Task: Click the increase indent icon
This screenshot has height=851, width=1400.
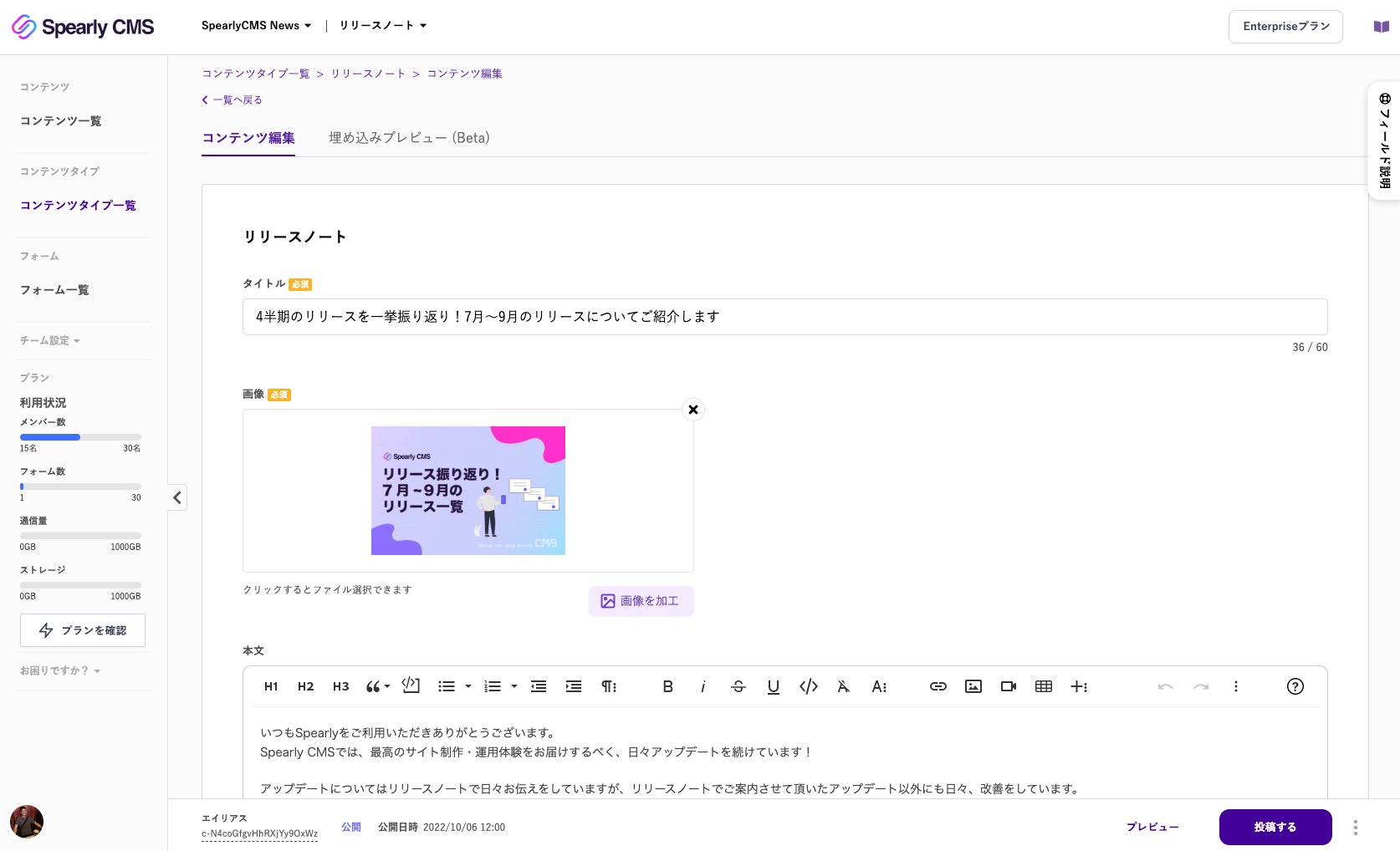Action: pos(574,686)
